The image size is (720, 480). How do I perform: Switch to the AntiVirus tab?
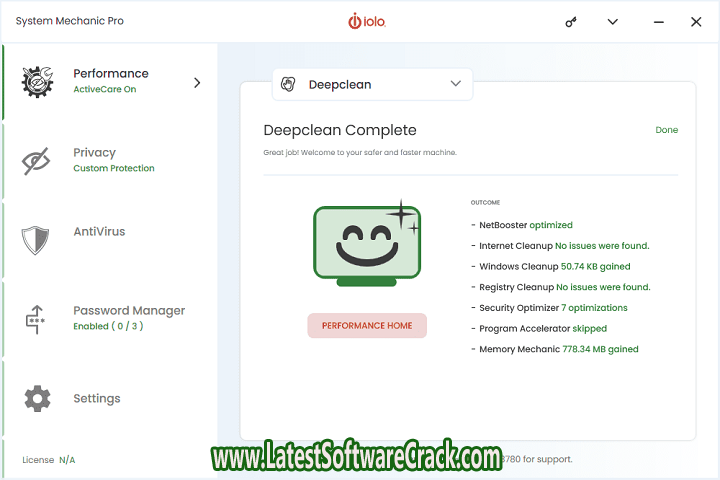(x=99, y=231)
